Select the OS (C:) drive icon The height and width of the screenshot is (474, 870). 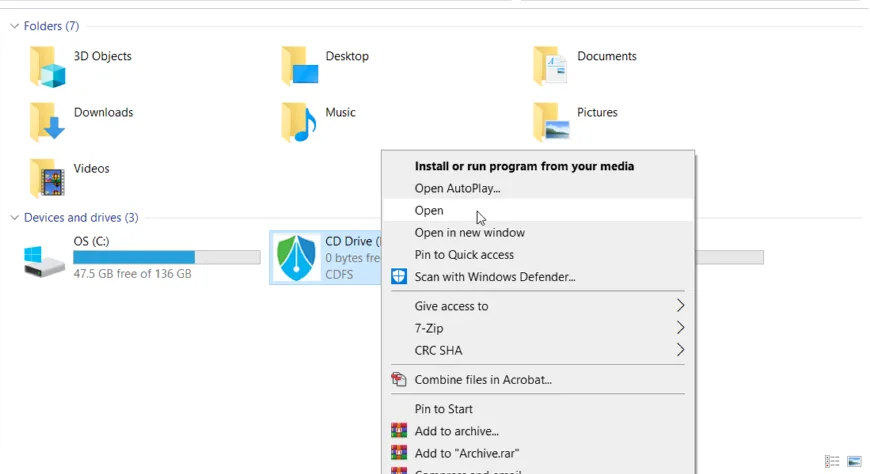[x=44, y=262]
